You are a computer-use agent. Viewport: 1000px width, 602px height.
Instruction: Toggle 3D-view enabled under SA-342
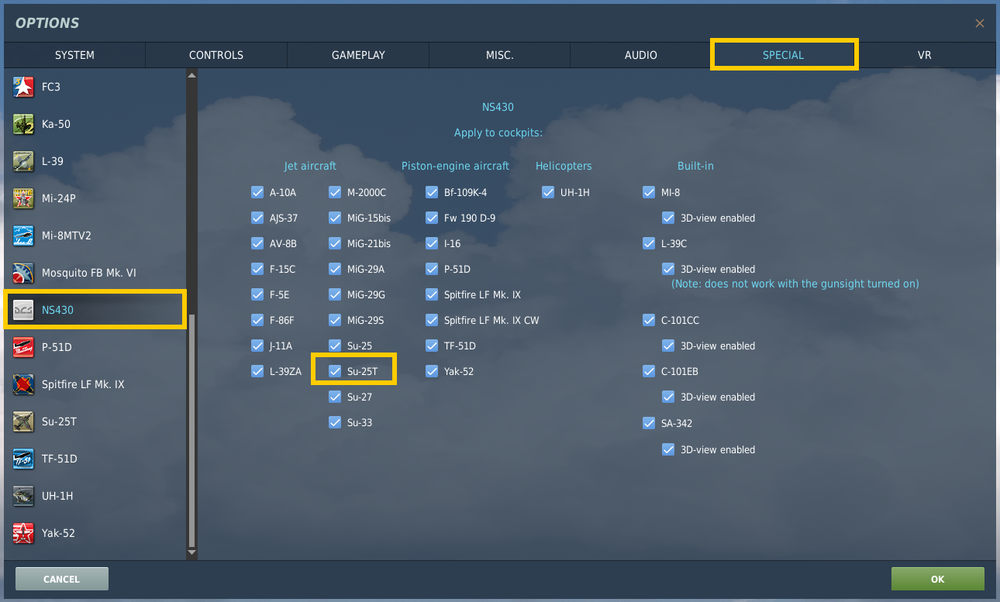pos(668,449)
